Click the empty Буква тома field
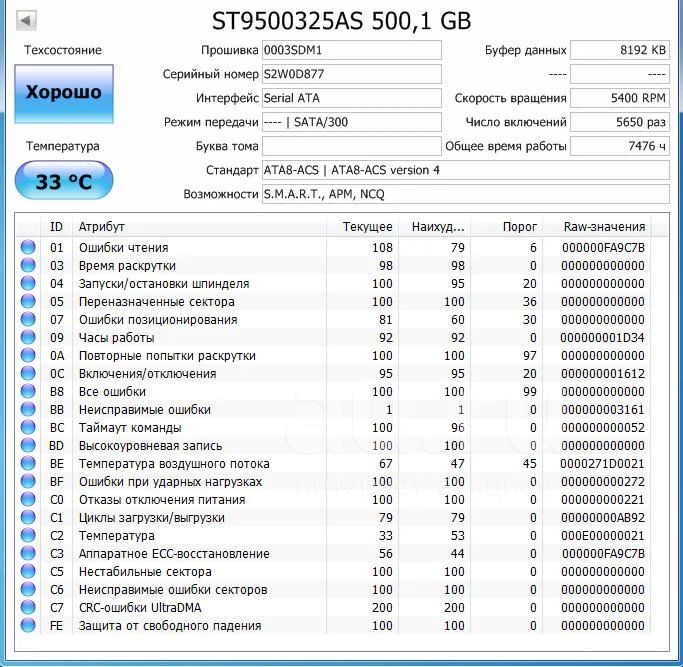This screenshot has height=667, width=683. 352,146
